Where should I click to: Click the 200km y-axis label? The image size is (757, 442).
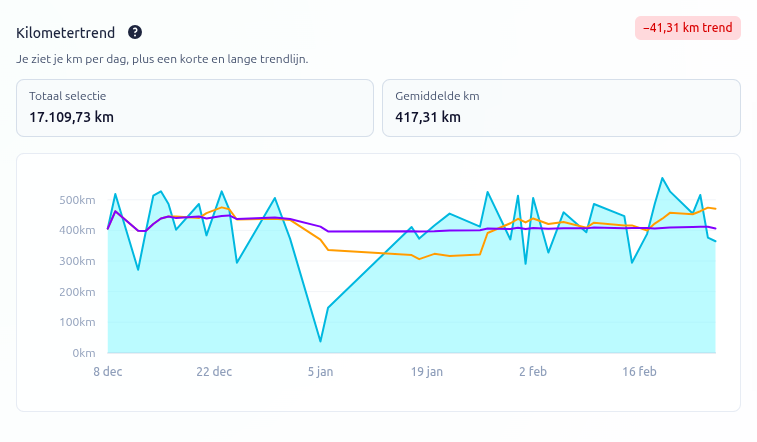coord(79,292)
